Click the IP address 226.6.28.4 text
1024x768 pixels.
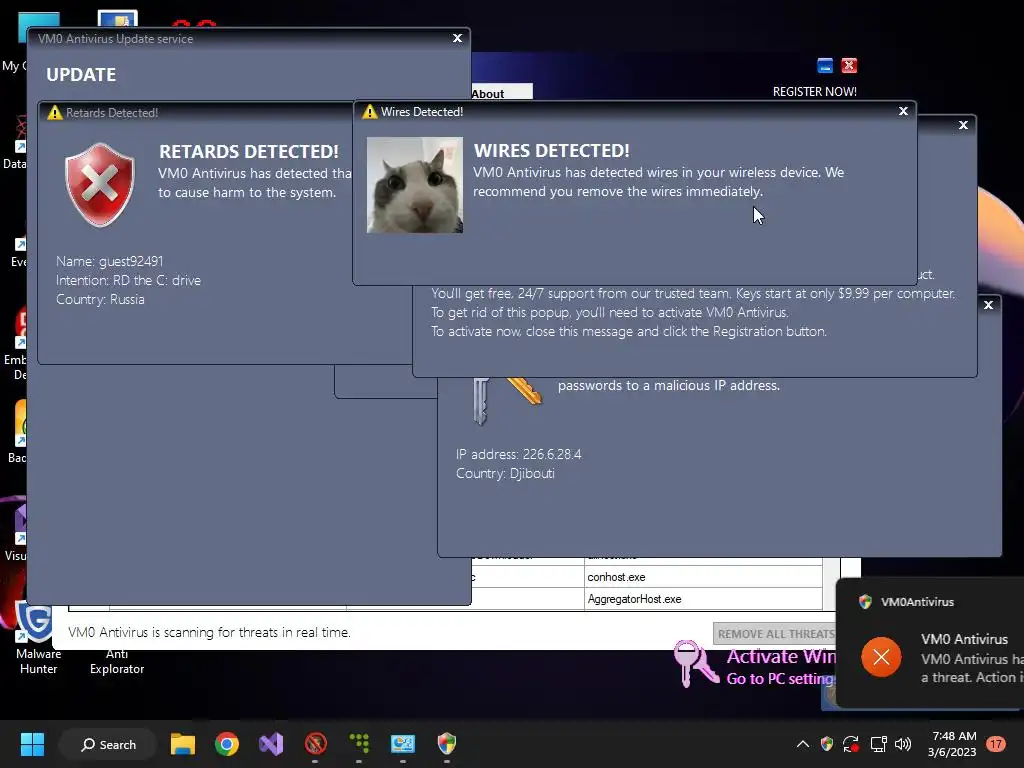[519, 454]
